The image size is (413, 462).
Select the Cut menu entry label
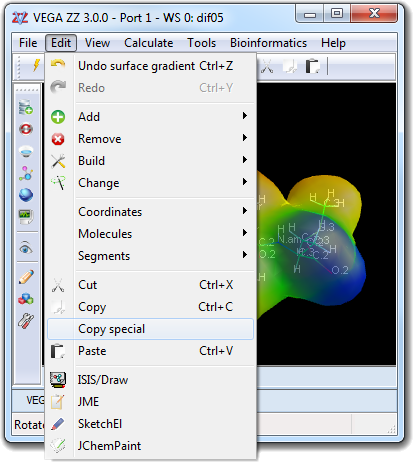(88, 285)
